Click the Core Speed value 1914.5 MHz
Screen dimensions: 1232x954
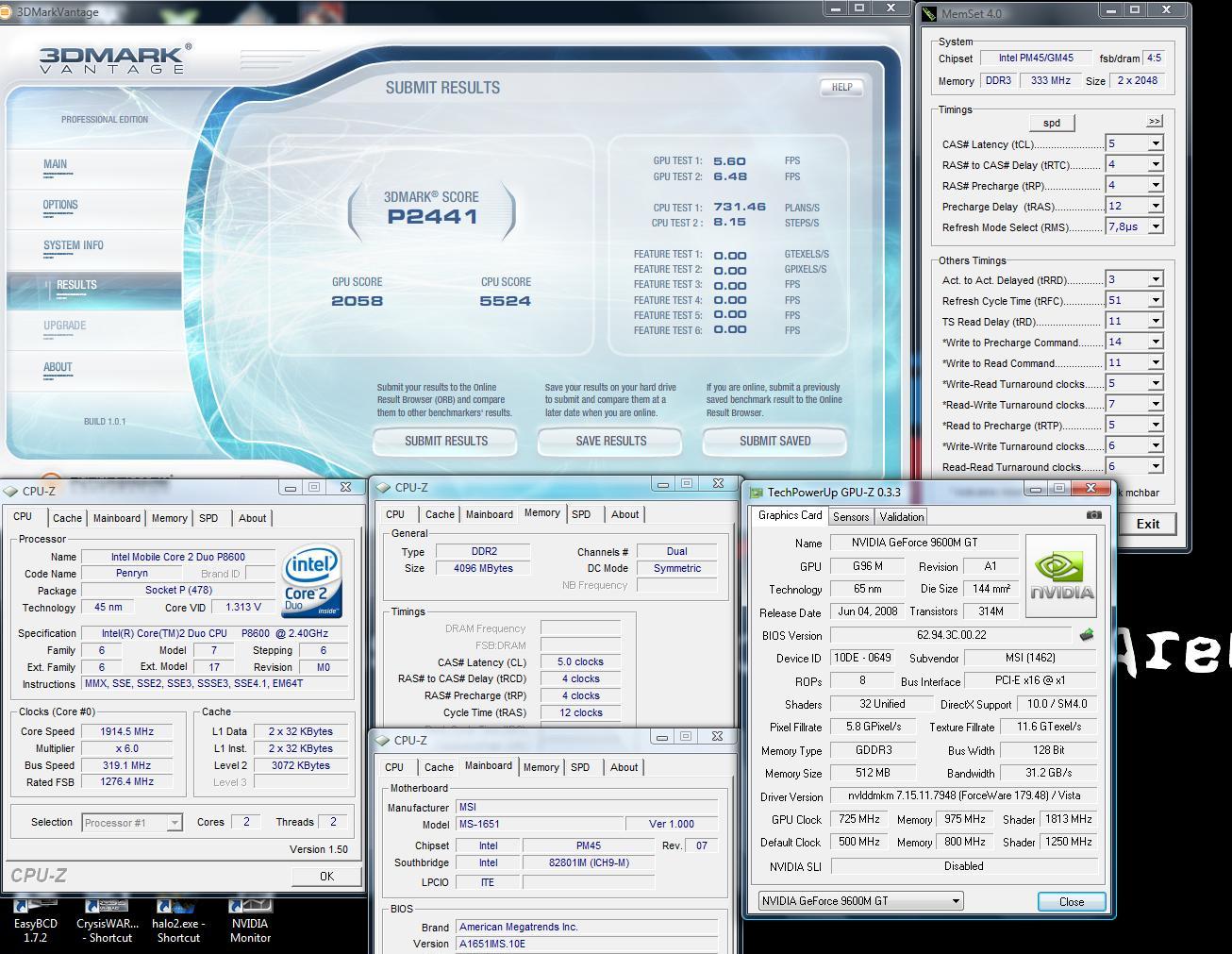(127, 731)
